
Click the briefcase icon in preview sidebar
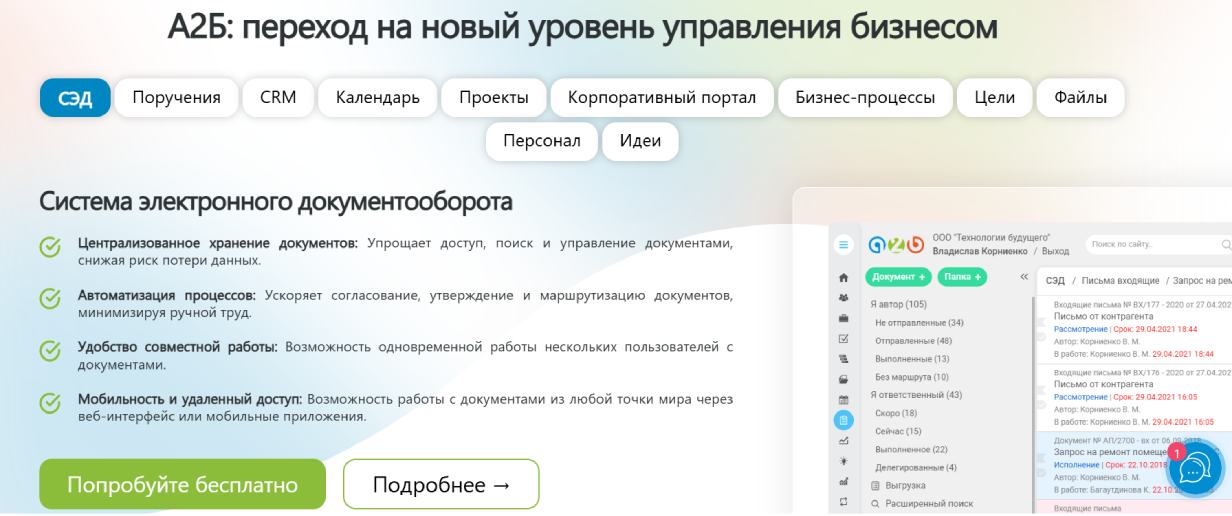[843, 318]
